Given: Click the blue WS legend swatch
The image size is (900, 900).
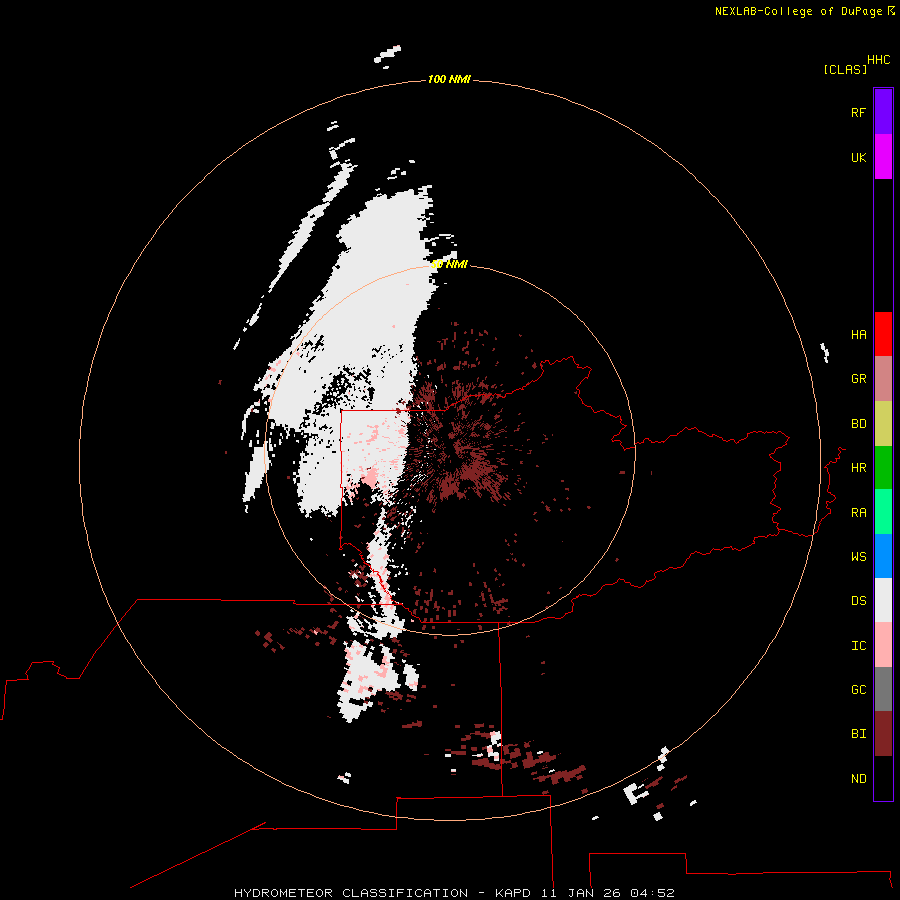Looking at the screenshot, I should click(883, 556).
